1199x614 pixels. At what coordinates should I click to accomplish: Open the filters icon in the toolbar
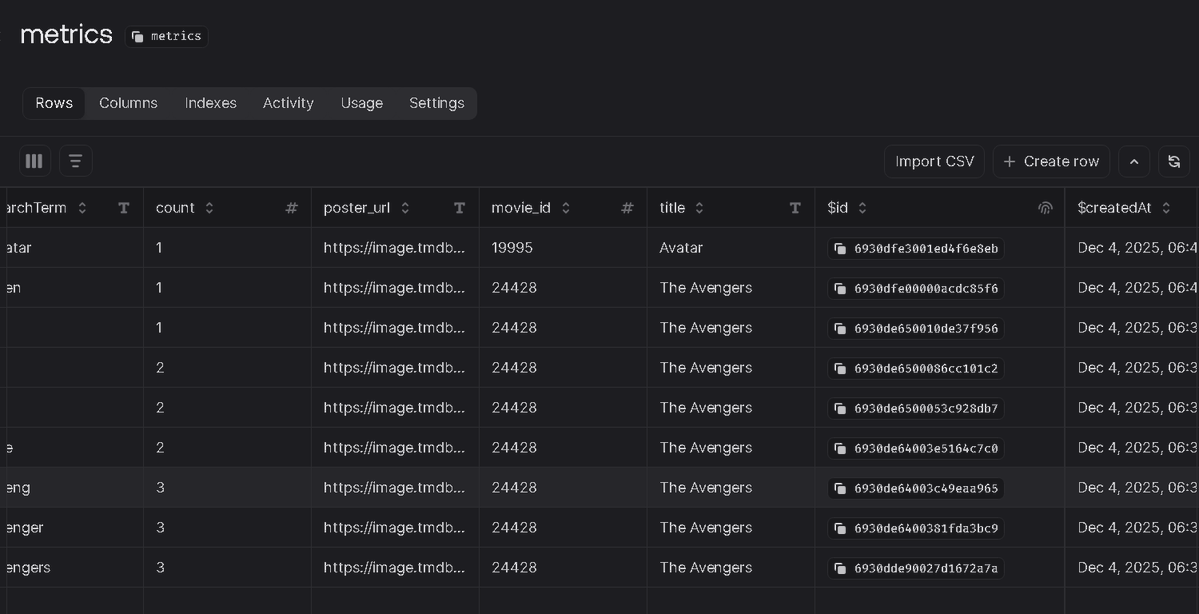pos(75,160)
